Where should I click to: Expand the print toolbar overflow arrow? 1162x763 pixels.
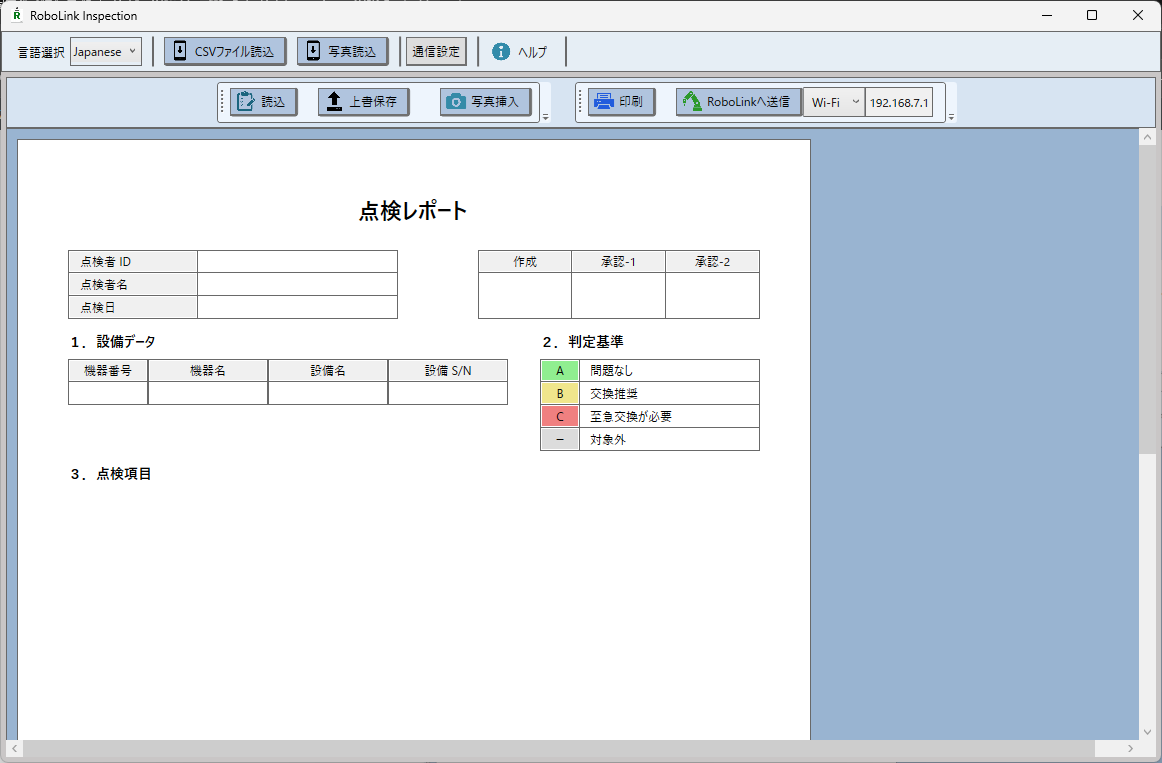952,117
